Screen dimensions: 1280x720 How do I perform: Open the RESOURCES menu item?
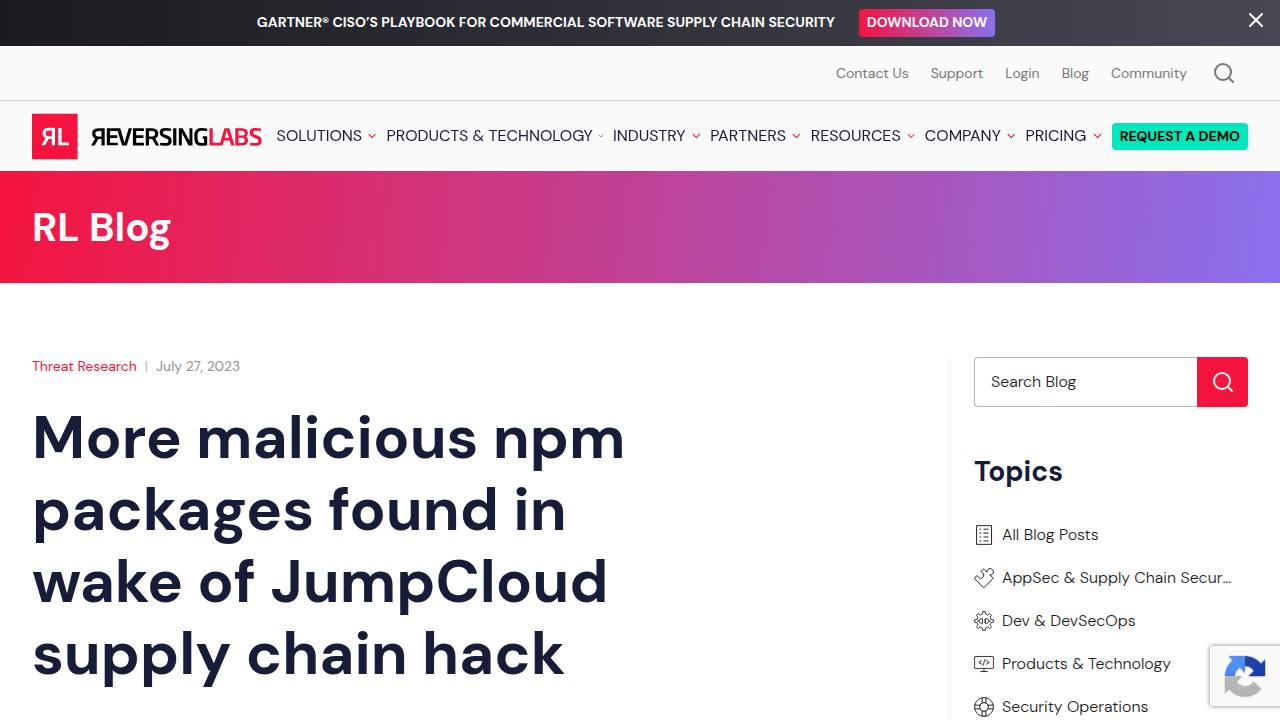[x=856, y=136]
